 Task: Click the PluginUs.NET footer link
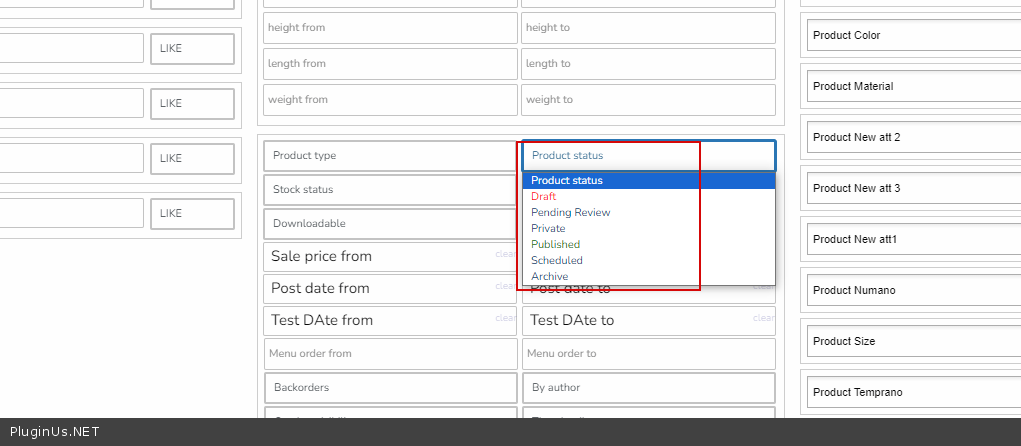[x=55, y=433]
